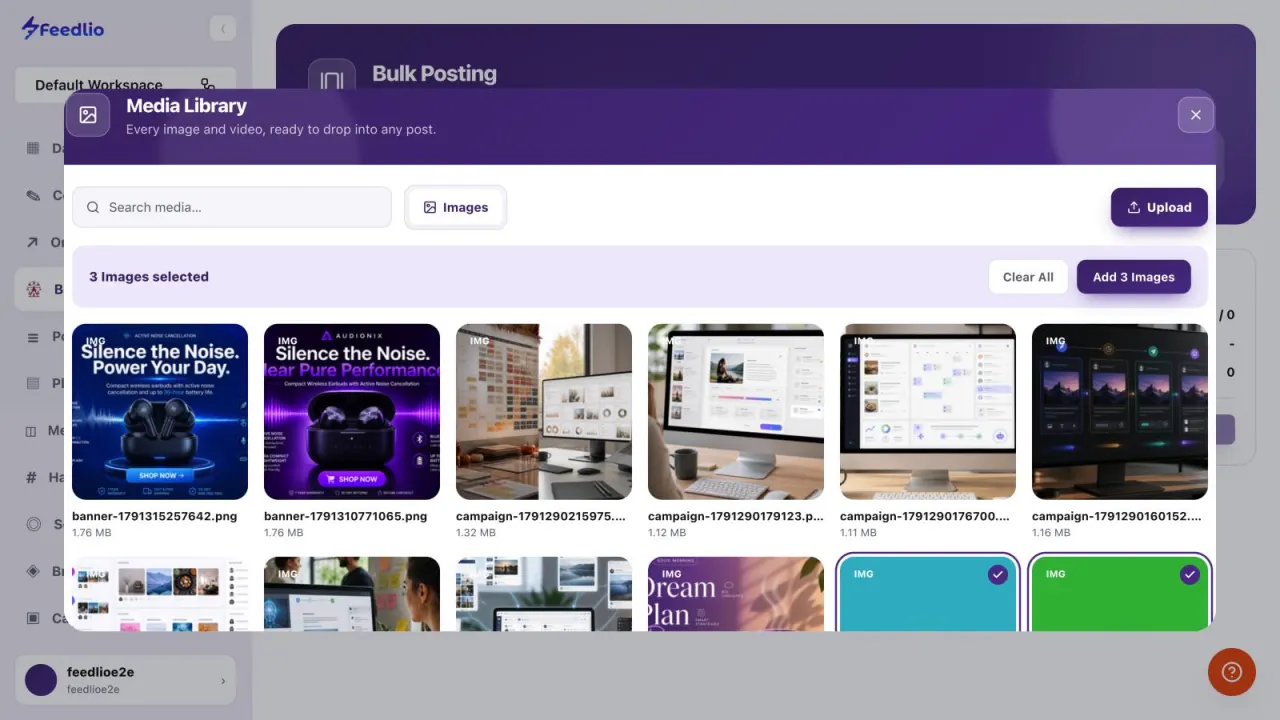Click the 1.32 MB file size text
1280x720 pixels.
476,533
